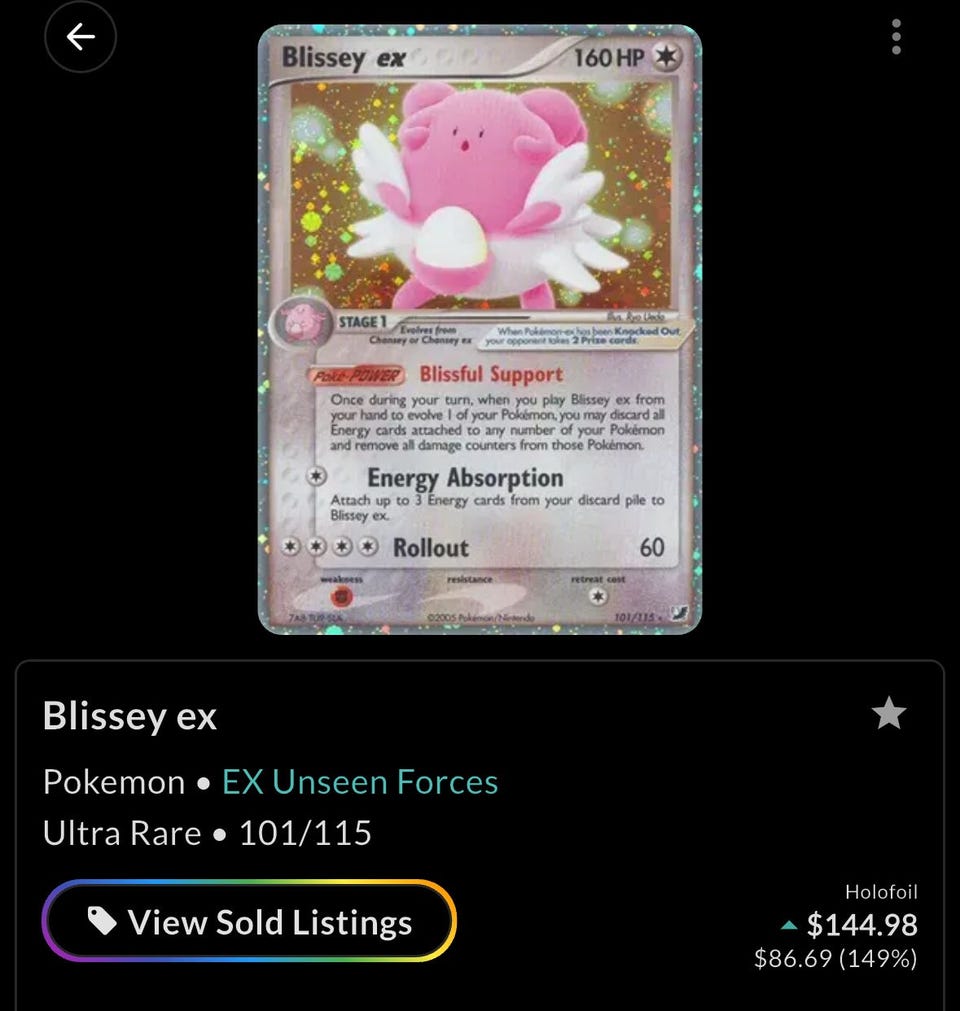Click the Holofoil variant label

click(881, 892)
